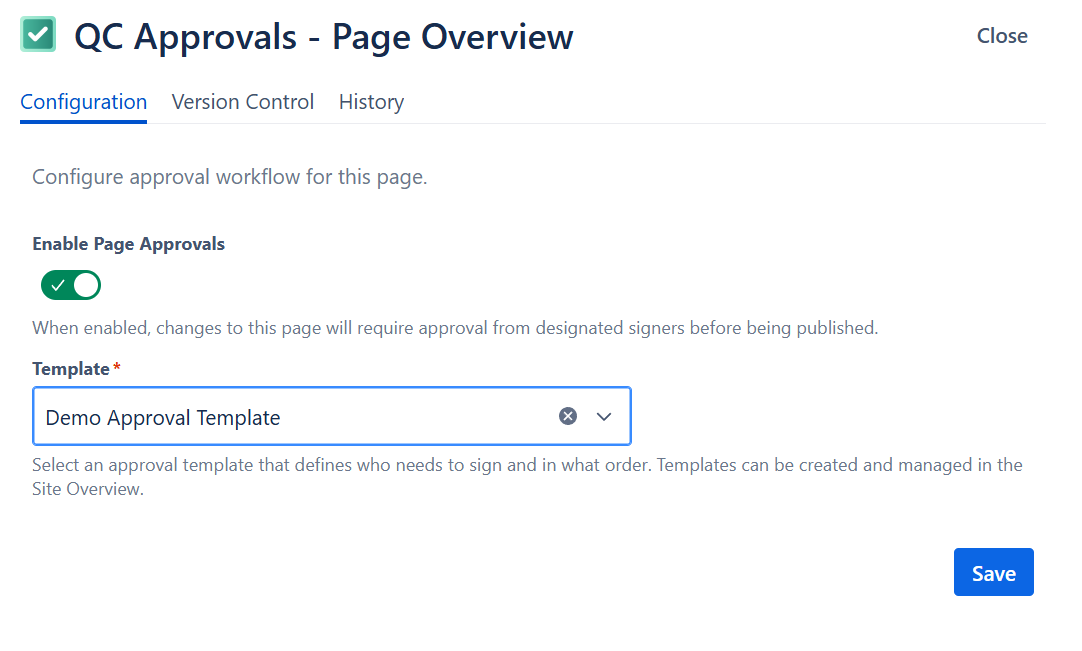The width and height of the screenshot is (1082, 651).
Task: Click the QC Approvals - Page Overview title
Action: 324,37
